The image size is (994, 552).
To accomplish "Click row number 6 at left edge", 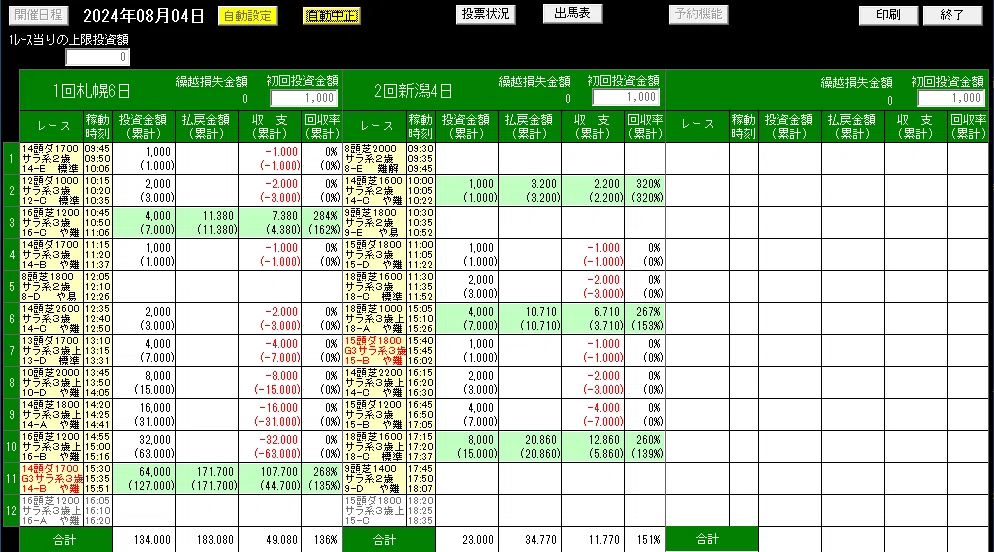I will pyautogui.click(x=11, y=319).
